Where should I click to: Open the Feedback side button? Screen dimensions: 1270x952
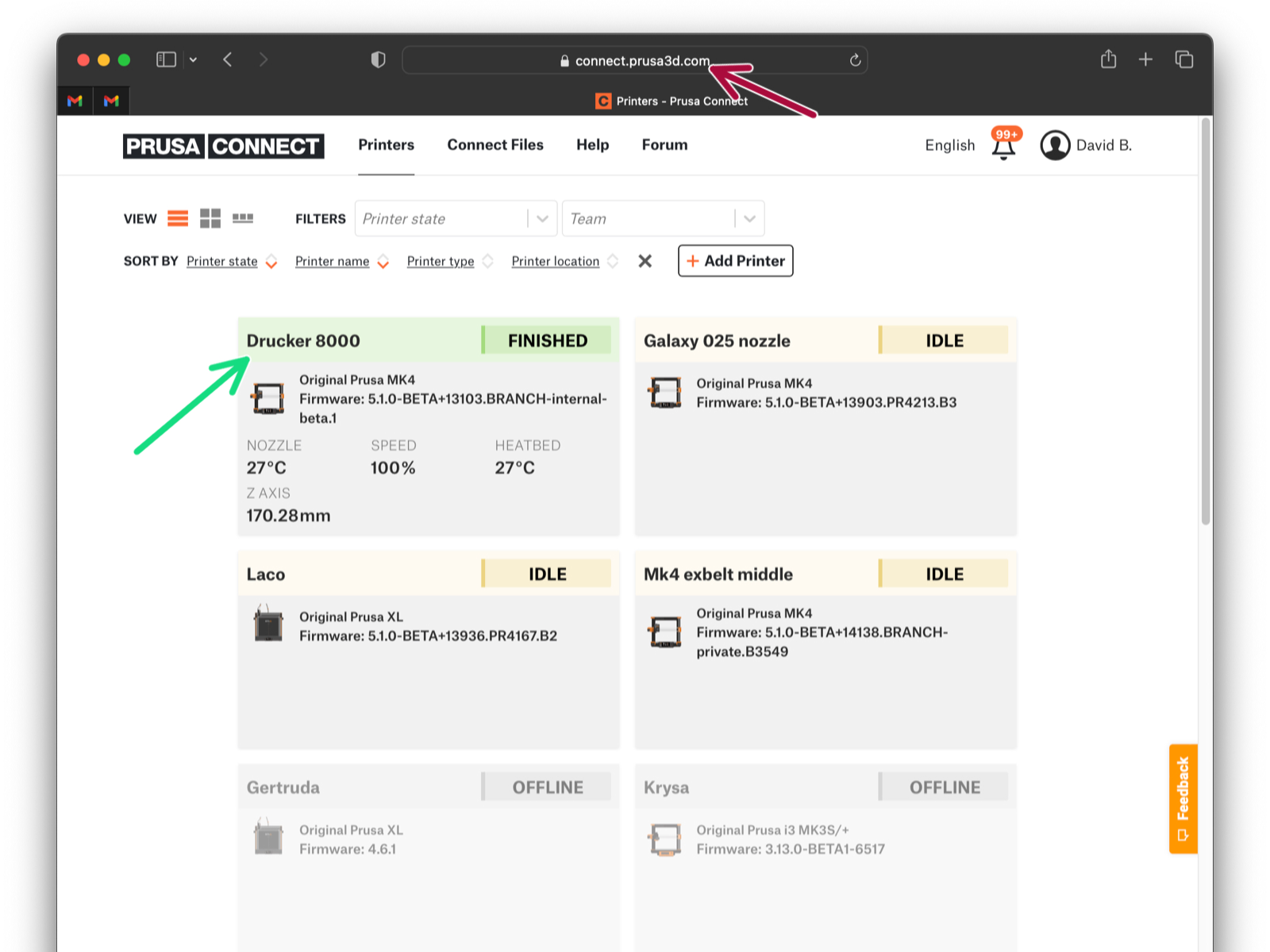click(x=1183, y=799)
